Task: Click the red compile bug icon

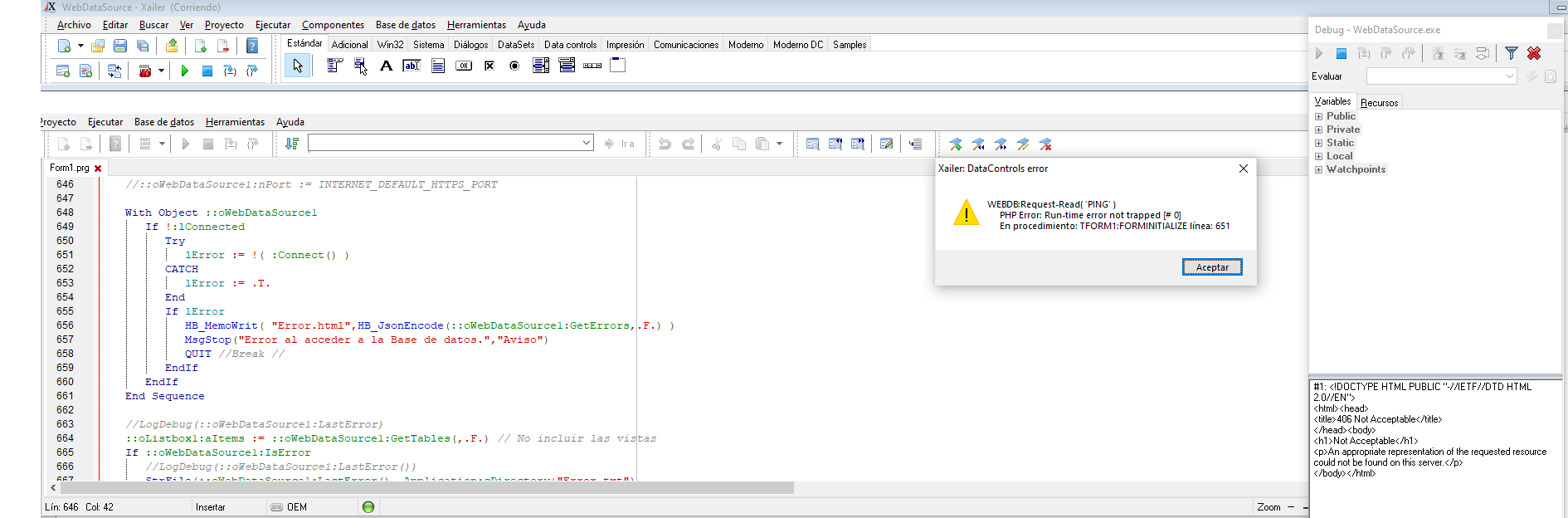Action: [145, 71]
